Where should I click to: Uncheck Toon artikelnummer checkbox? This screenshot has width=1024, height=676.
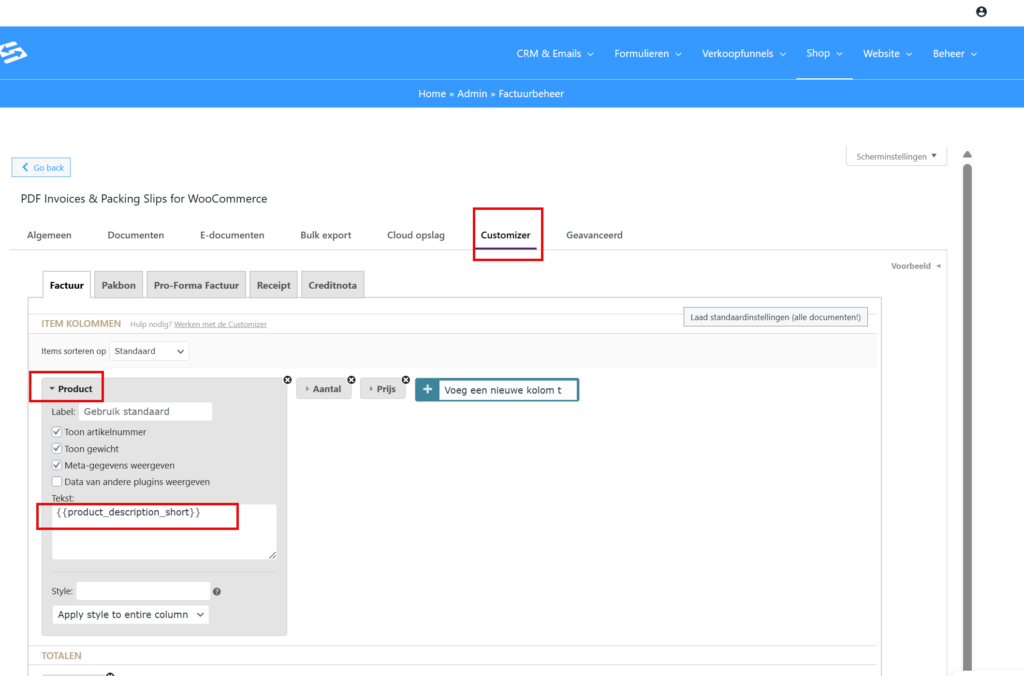(57, 432)
